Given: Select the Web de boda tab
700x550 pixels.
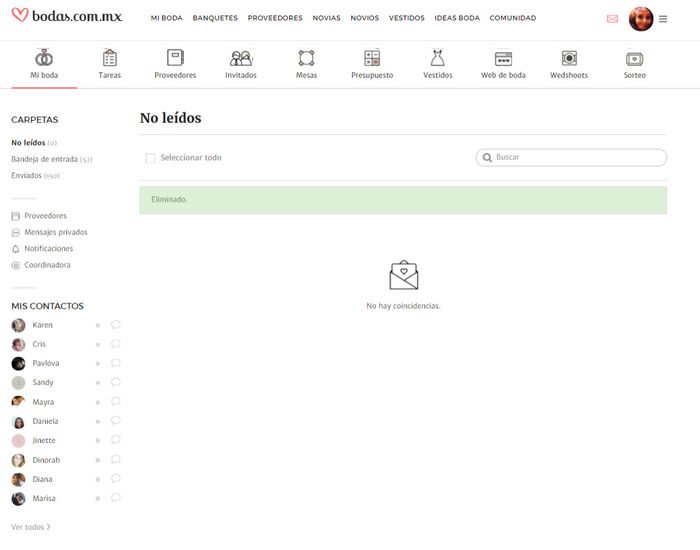Looking at the screenshot, I should point(503,58).
